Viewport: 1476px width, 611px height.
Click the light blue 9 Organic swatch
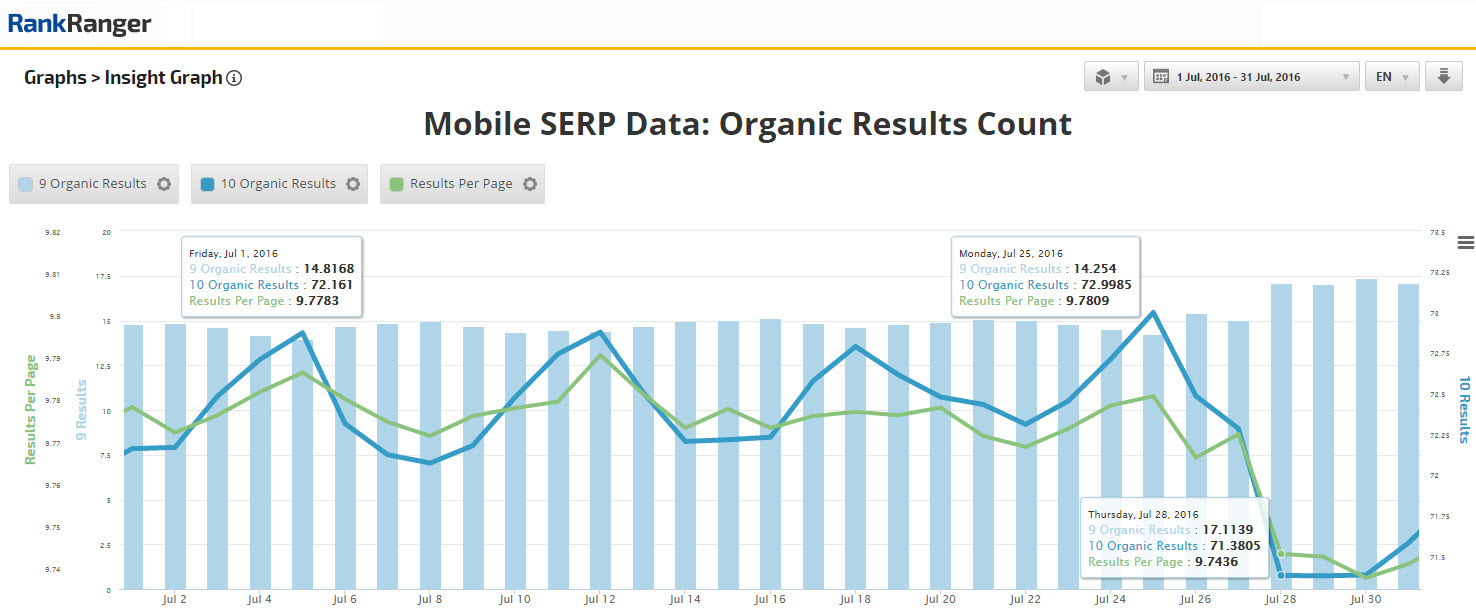point(26,184)
